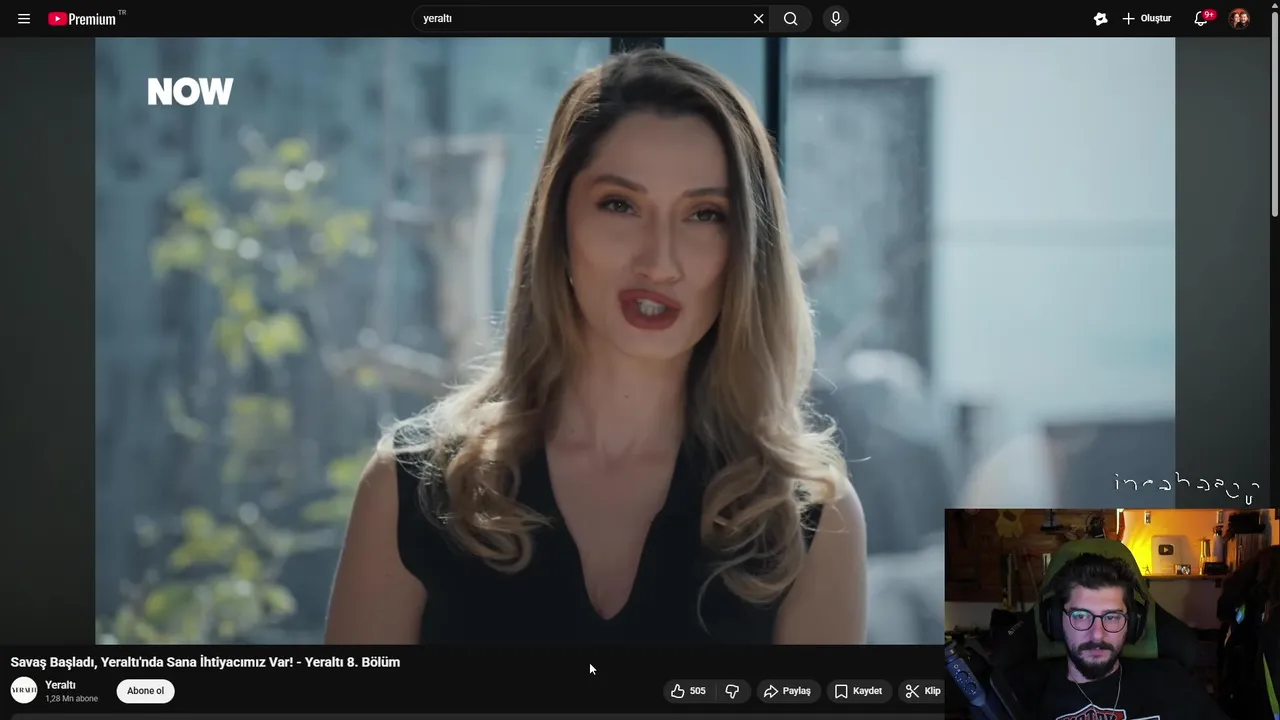Start voice search with microphone

[x=836, y=19]
